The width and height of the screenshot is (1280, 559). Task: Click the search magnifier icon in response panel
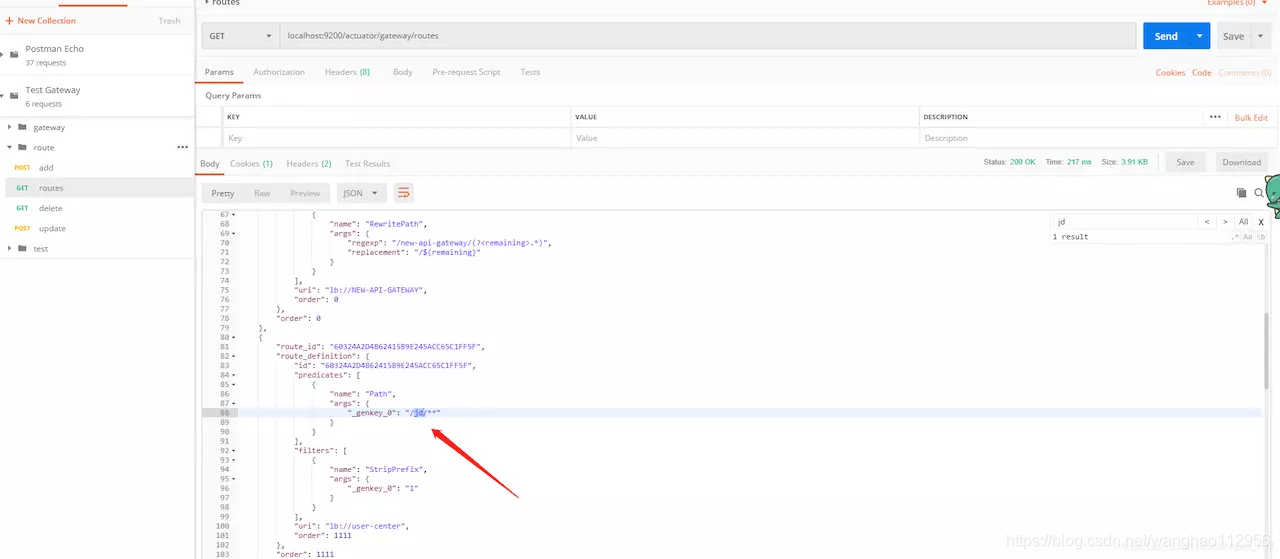pos(1259,193)
